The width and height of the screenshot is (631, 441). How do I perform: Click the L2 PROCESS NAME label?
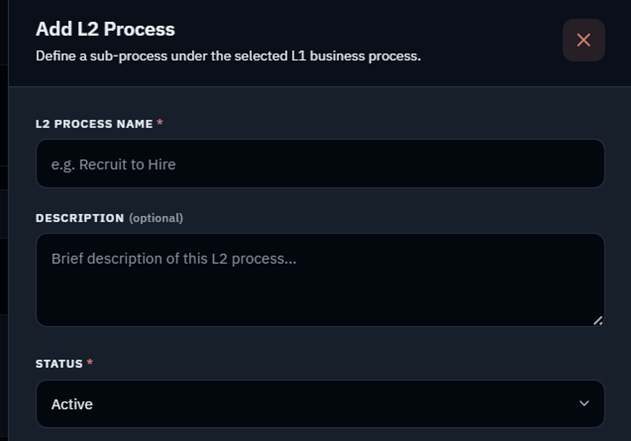point(94,124)
